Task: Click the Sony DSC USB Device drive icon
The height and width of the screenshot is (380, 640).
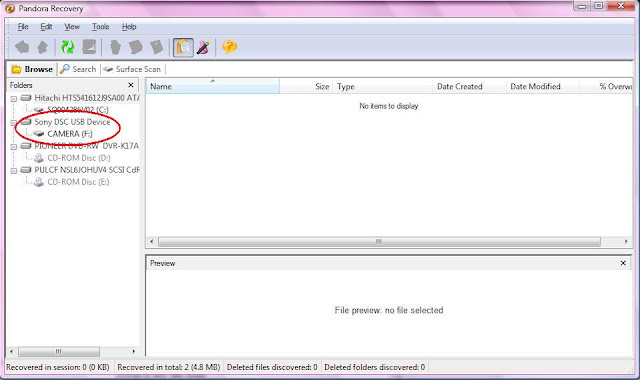Action: [26, 122]
